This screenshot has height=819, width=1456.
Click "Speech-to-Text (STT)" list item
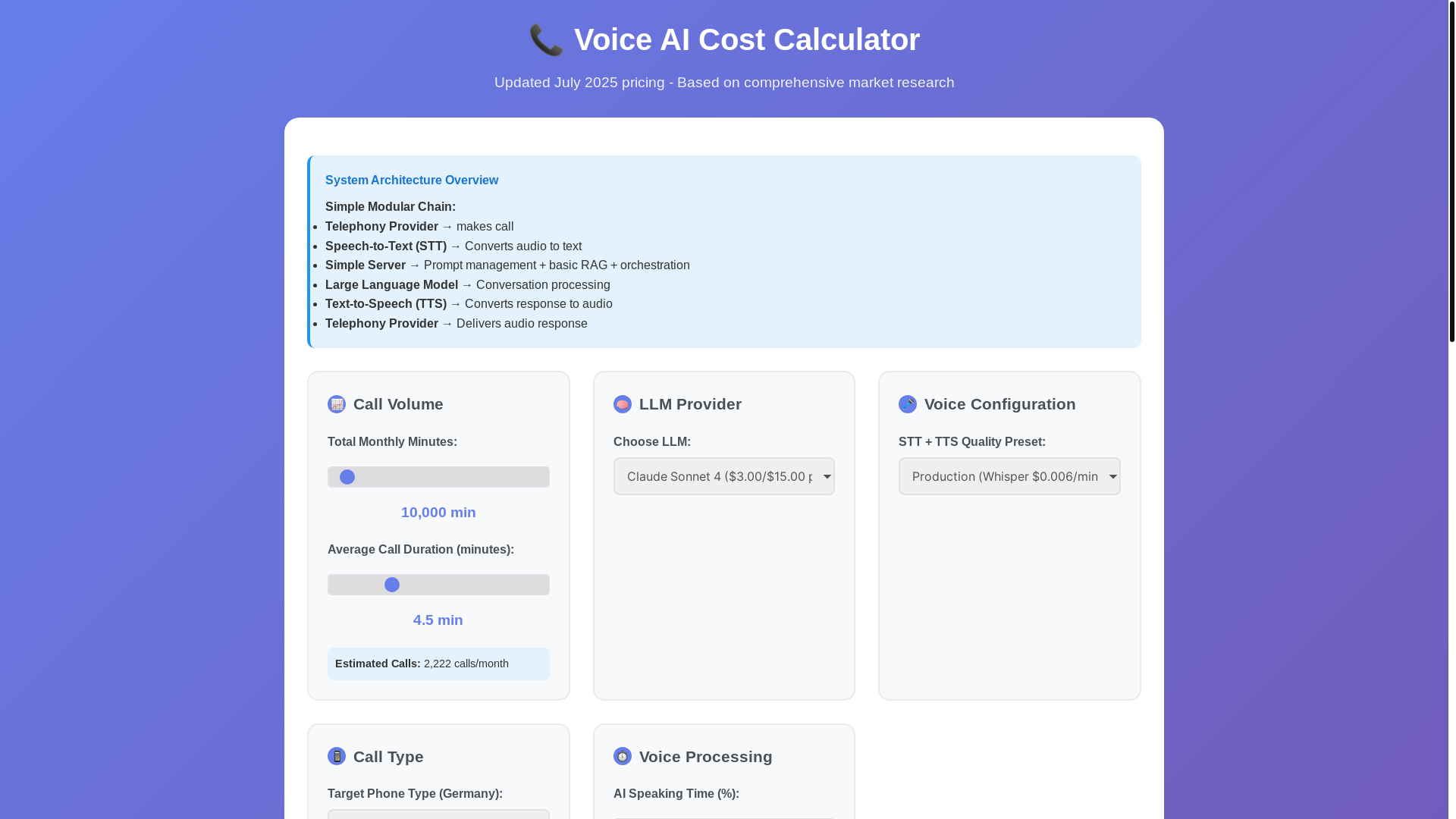click(453, 246)
